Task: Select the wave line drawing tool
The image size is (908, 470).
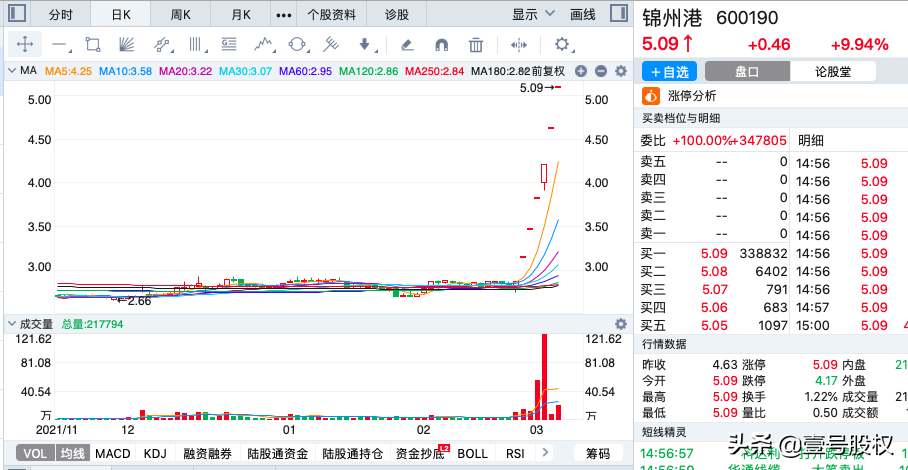Action: (263, 45)
